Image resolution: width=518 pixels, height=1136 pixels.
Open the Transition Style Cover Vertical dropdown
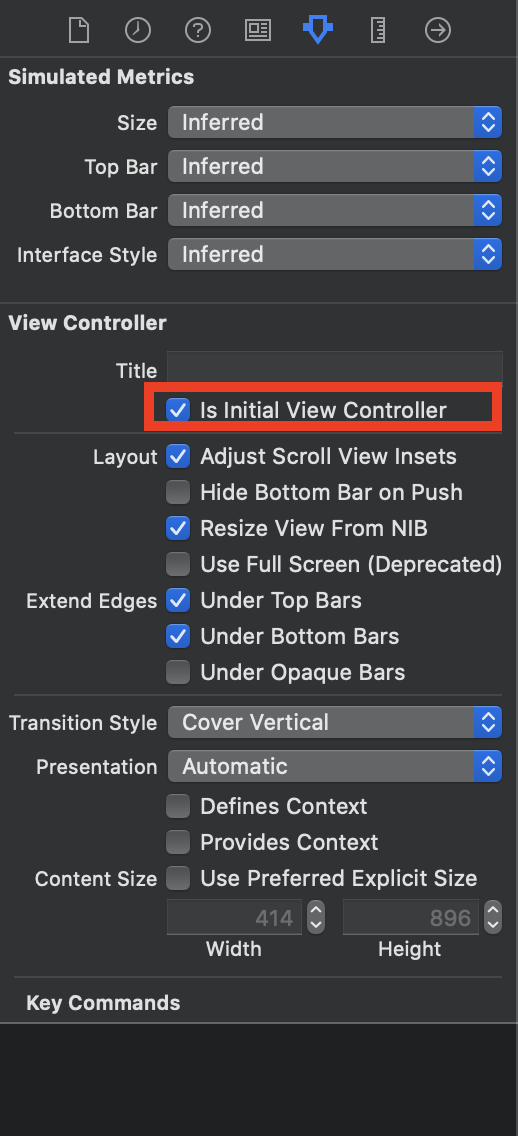(335, 722)
